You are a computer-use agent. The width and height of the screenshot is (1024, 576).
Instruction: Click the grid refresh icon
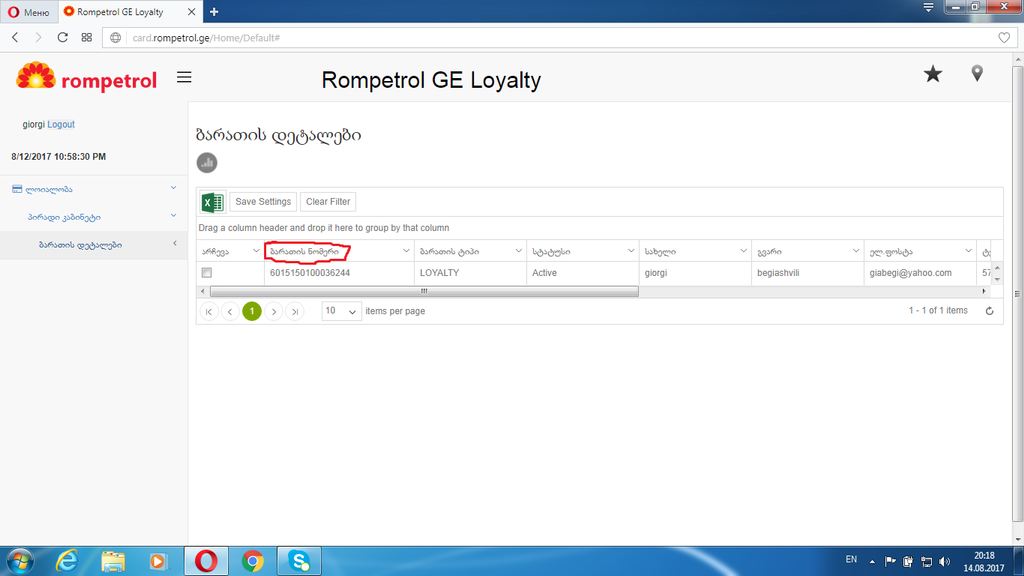click(x=989, y=311)
